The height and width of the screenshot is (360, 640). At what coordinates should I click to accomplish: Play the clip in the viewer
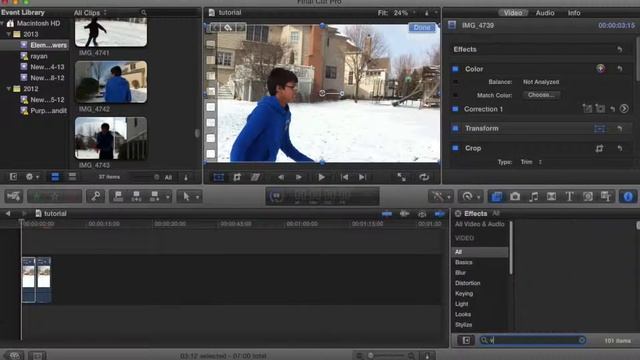pyautogui.click(x=322, y=177)
